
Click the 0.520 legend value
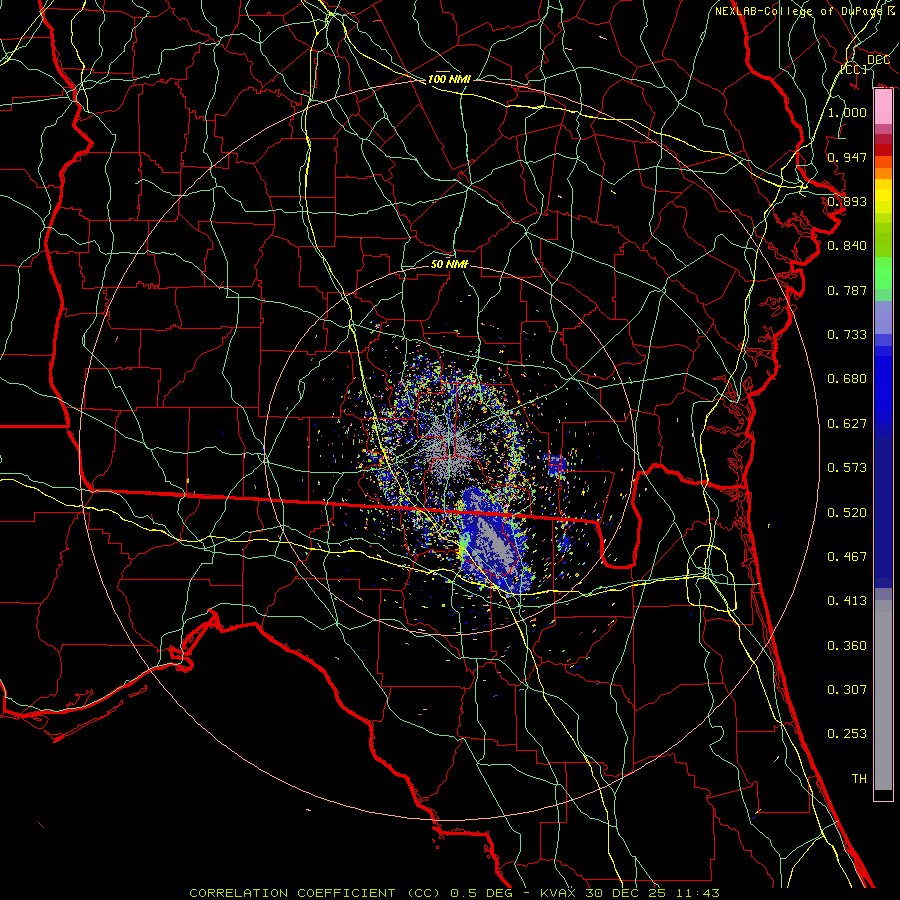coord(847,513)
